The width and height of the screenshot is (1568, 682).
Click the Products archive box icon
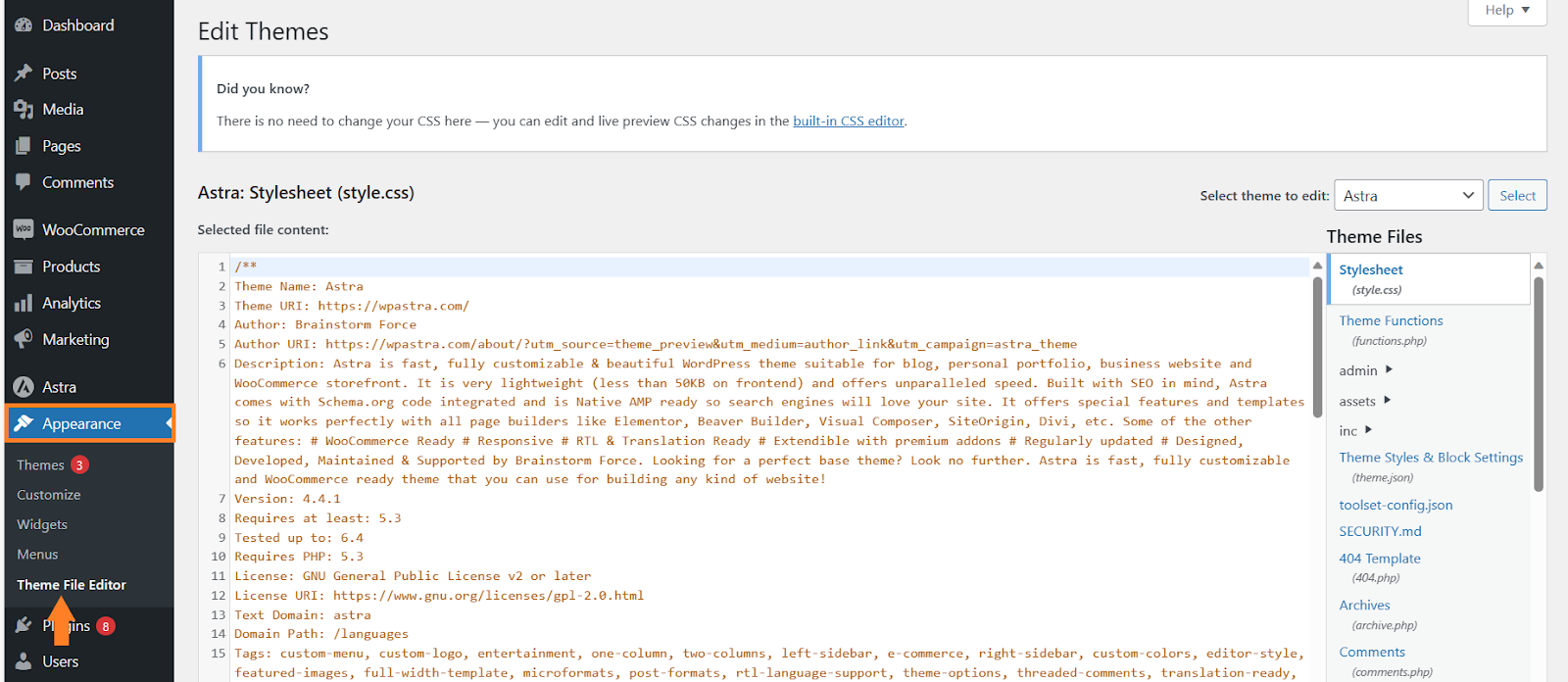click(24, 267)
